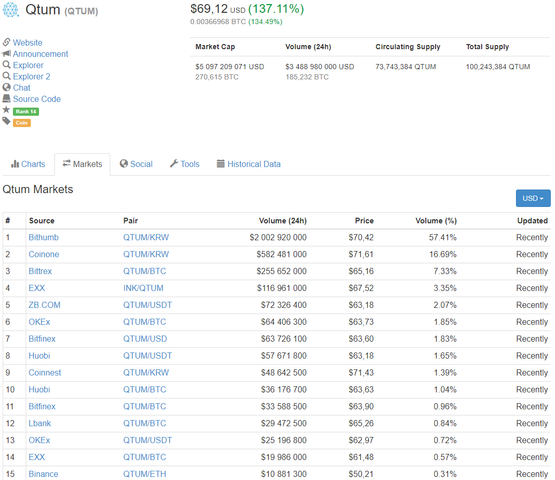This screenshot has height=480, width=555.
Task: Open the QTUM/ETH pair link
Action: tap(144, 474)
